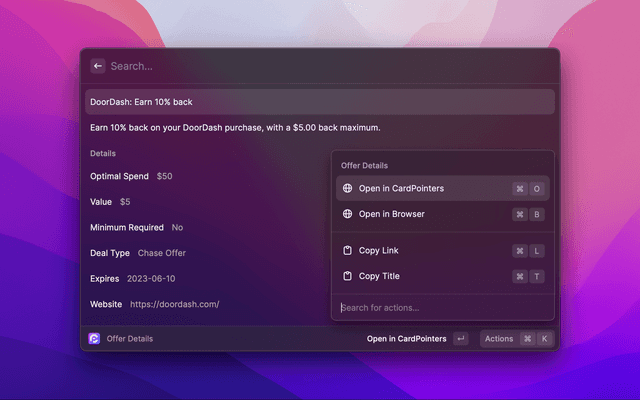Screen dimensions: 640x400
Task: Choose the Copy Link action
Action: pyautogui.click(x=379, y=250)
